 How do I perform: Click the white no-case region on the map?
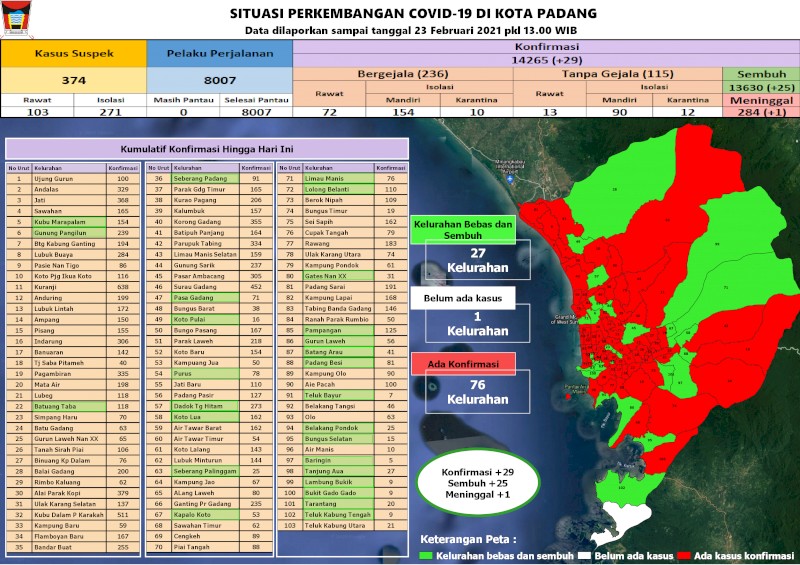coord(623,522)
